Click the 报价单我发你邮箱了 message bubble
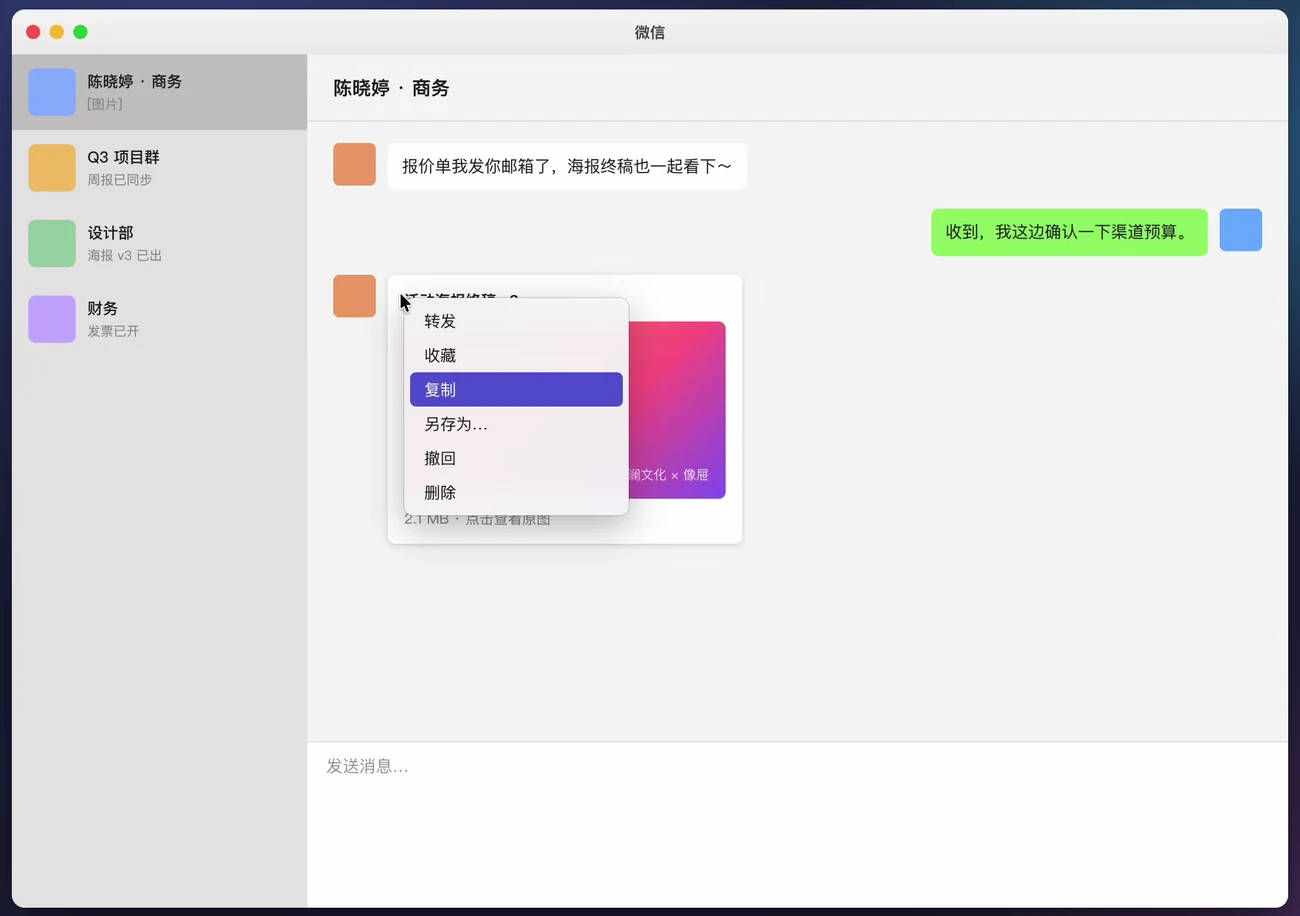The image size is (1300, 916). (567, 166)
